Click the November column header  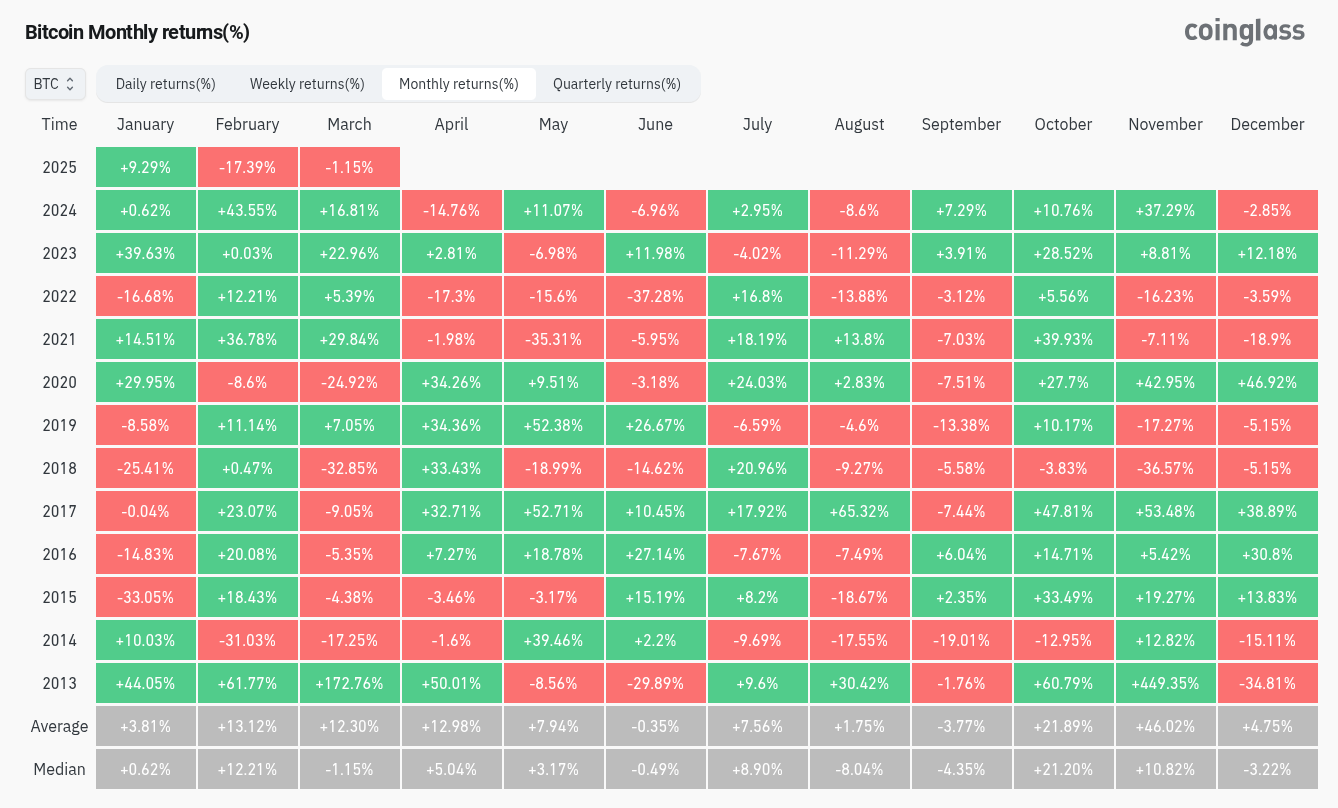[x=1165, y=124]
